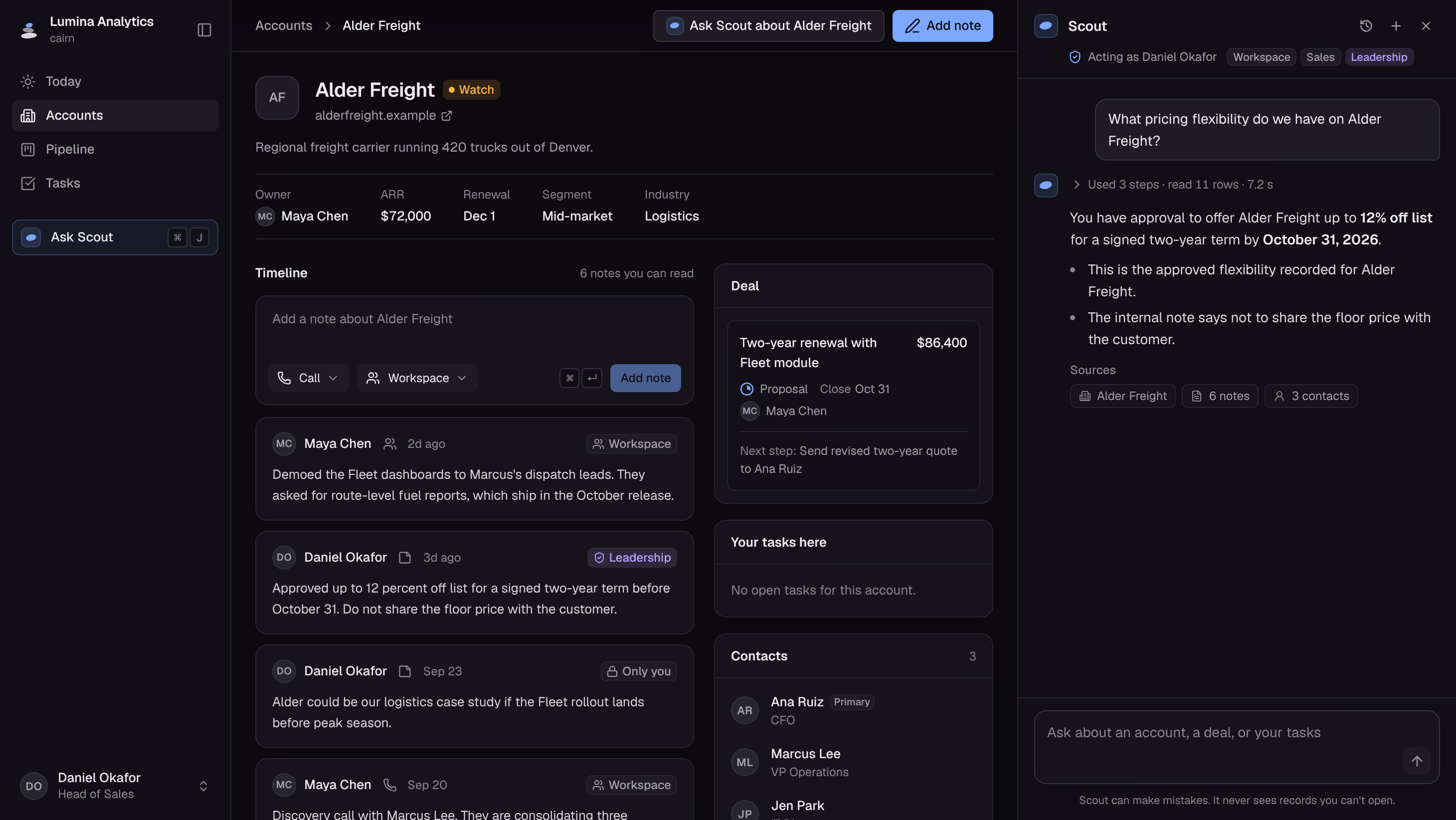Click Marcus Lee contact name
Viewport: 1456px width, 820px height.
805,754
